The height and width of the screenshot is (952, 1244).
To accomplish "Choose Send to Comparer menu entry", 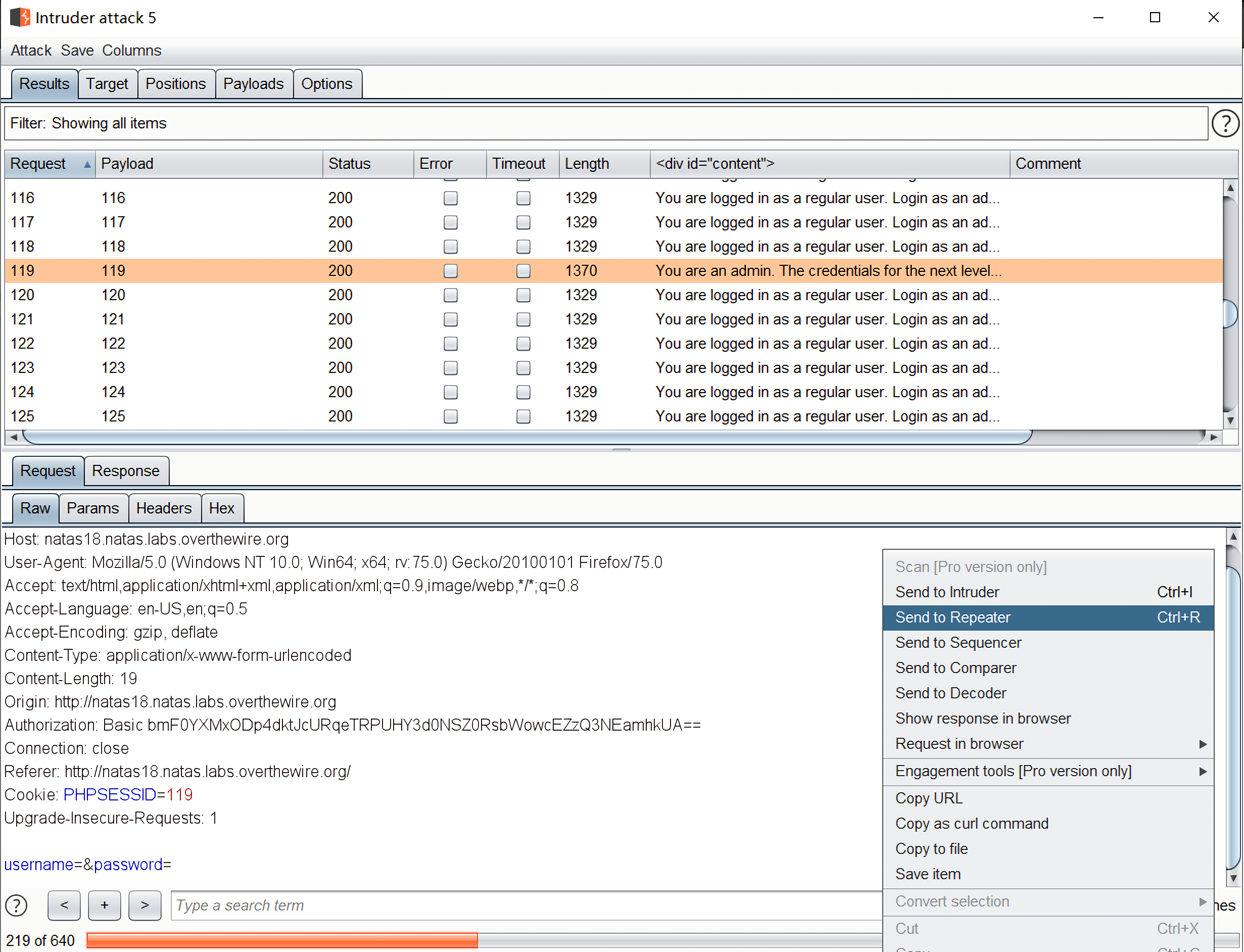I will point(1048,668).
